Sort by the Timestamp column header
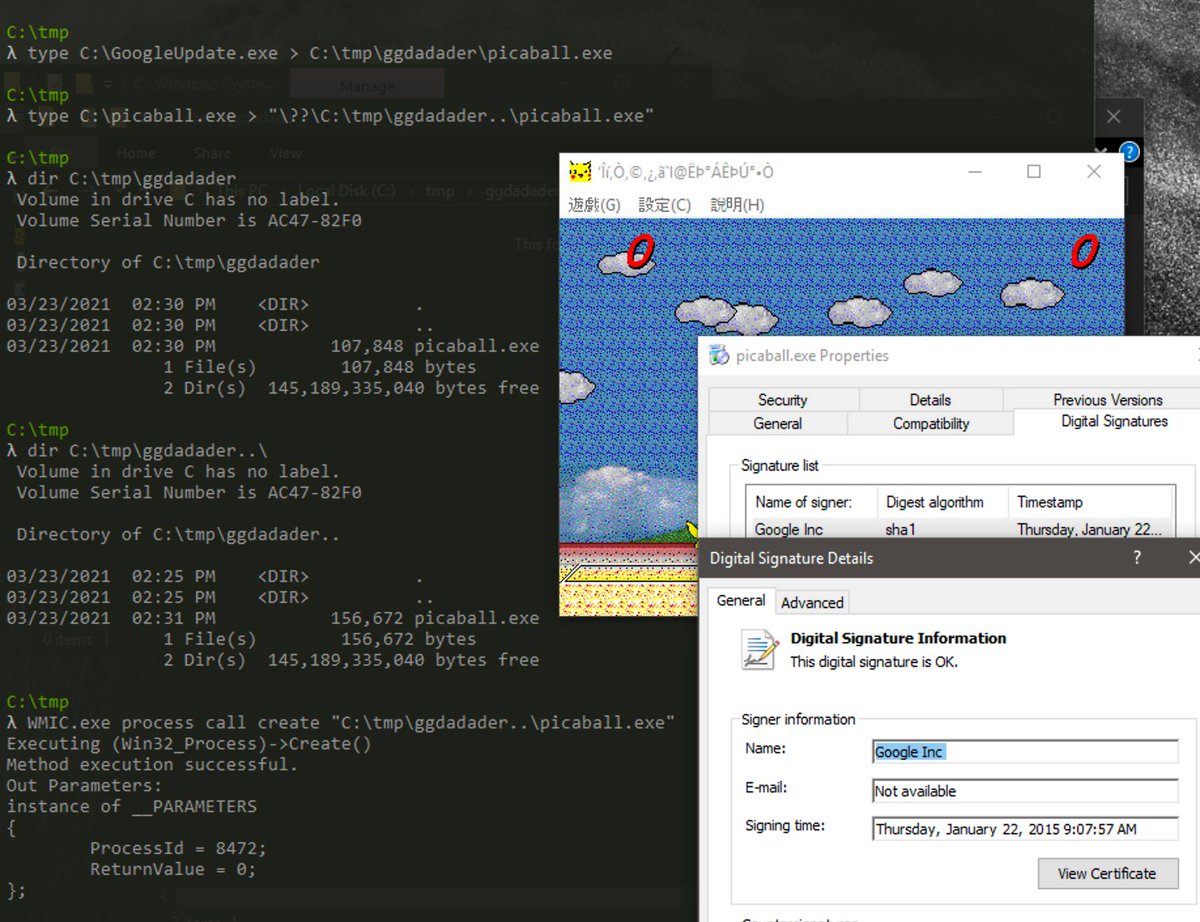This screenshot has width=1200, height=922. tap(1090, 502)
